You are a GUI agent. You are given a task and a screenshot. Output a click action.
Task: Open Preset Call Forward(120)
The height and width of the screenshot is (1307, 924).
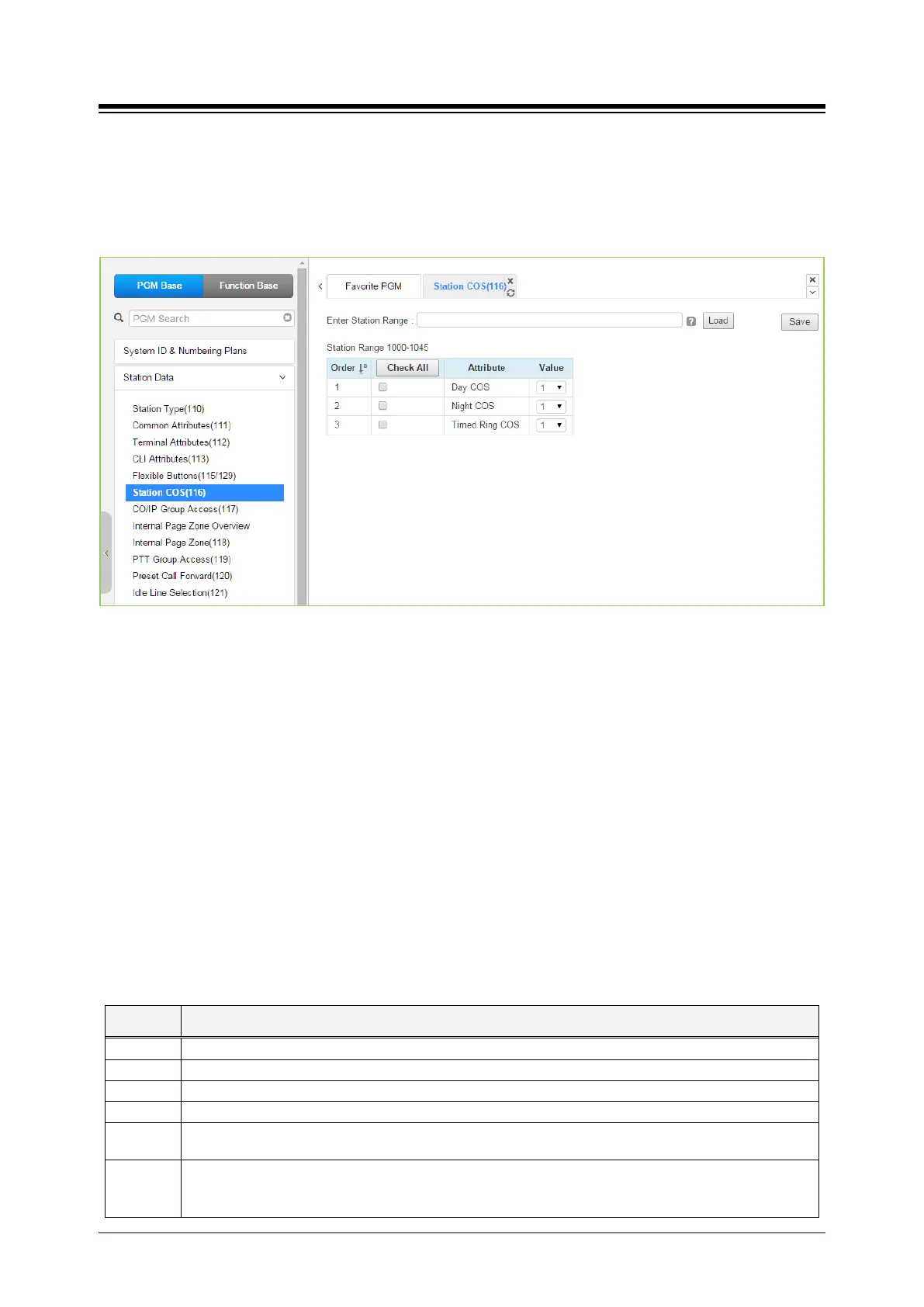(x=182, y=576)
